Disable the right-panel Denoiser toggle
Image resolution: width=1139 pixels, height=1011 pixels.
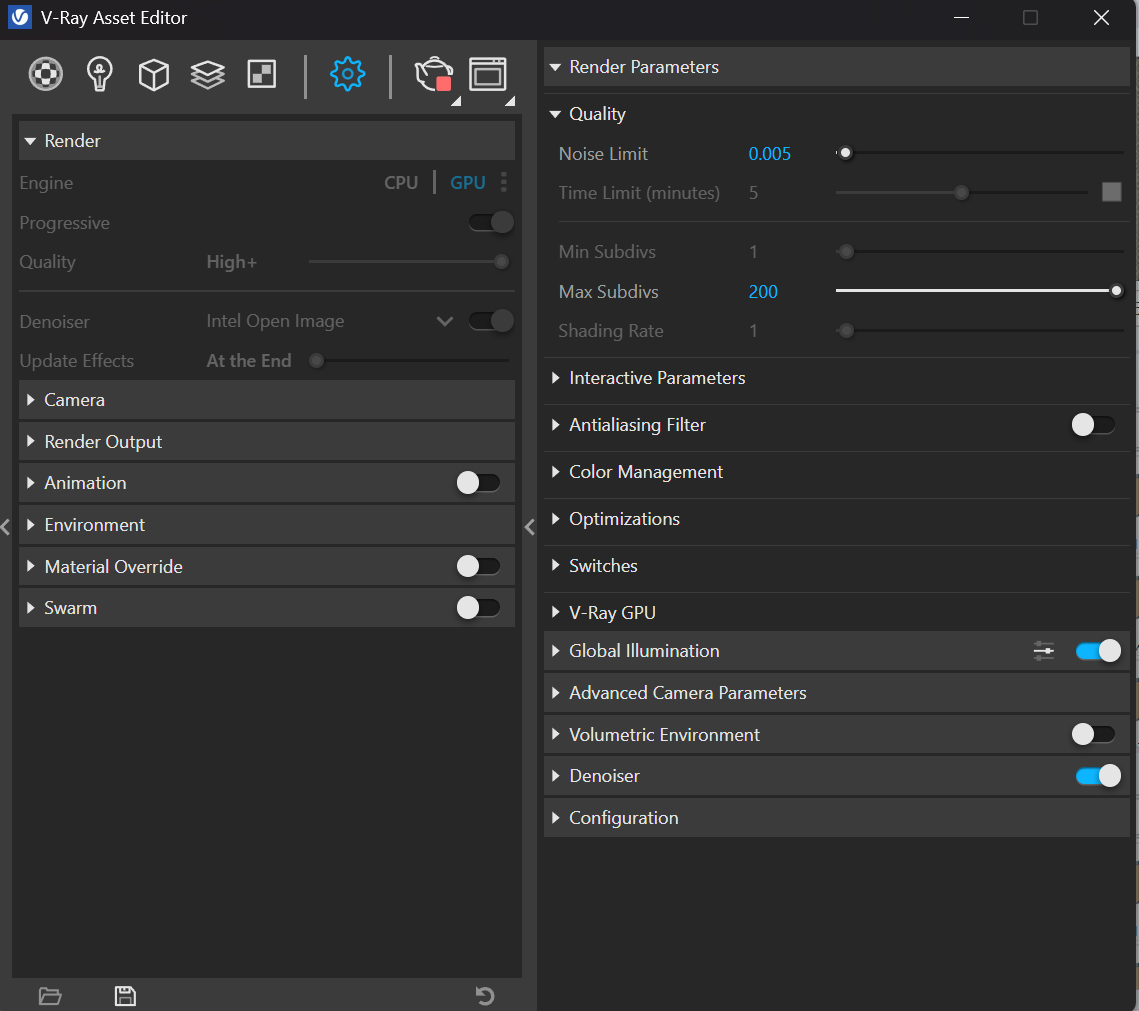(1098, 776)
